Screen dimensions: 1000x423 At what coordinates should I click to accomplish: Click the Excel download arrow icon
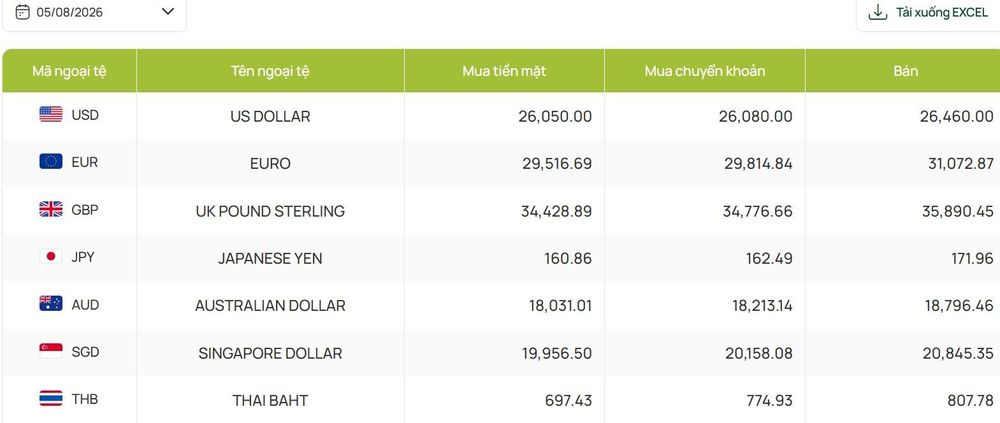pyautogui.click(x=878, y=12)
